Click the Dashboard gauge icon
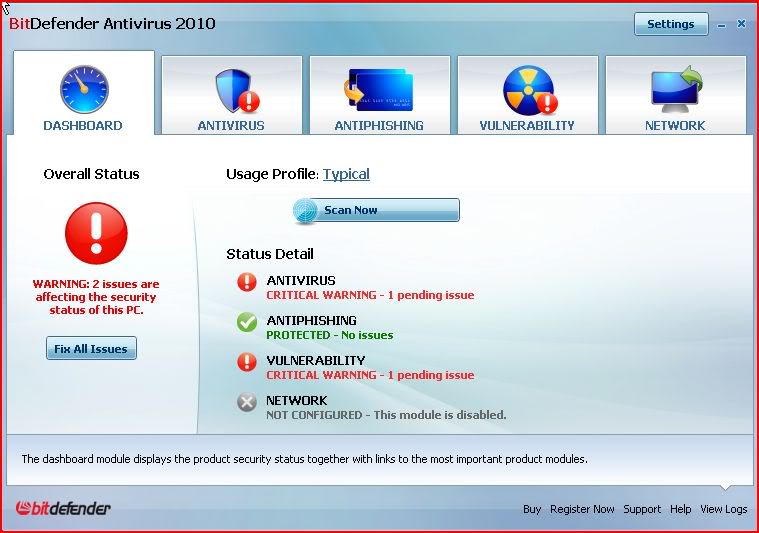The width and height of the screenshot is (759, 533). point(84,90)
